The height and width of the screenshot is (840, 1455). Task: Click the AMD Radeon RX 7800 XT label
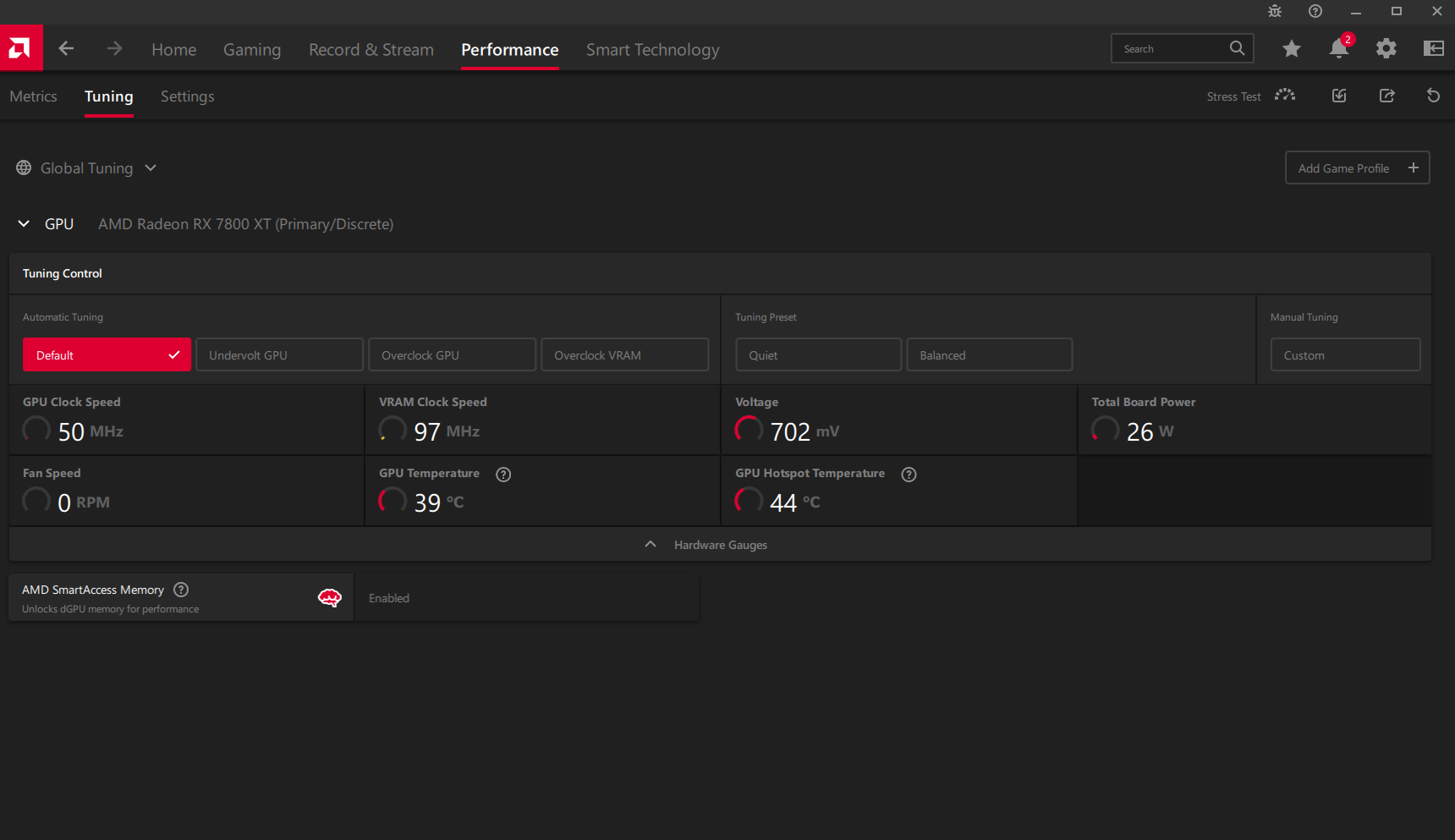(245, 224)
